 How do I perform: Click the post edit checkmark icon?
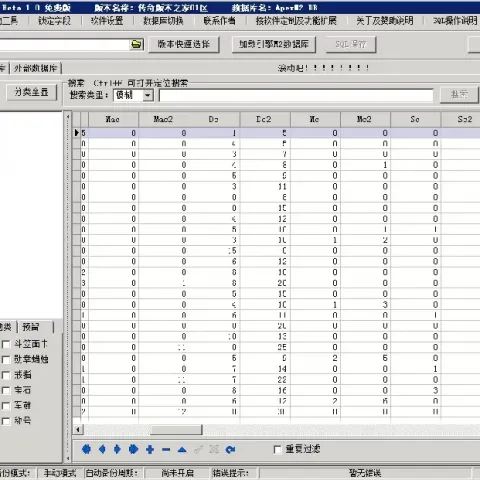coord(198,449)
